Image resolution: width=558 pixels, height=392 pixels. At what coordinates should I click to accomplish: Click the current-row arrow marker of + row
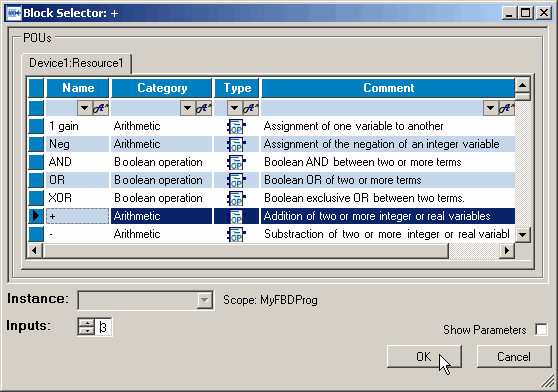pyautogui.click(x=36, y=216)
